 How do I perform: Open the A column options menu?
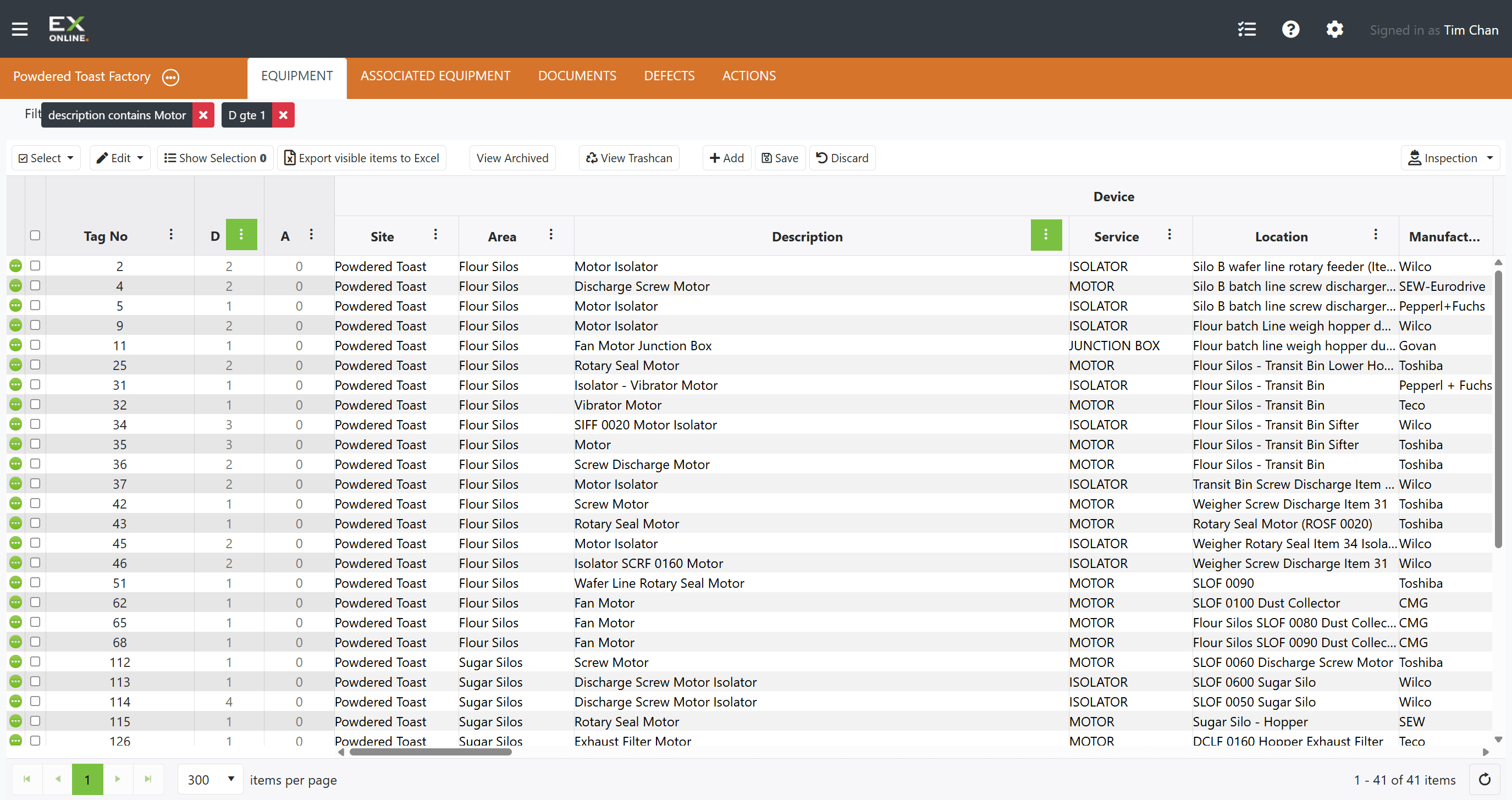point(311,235)
